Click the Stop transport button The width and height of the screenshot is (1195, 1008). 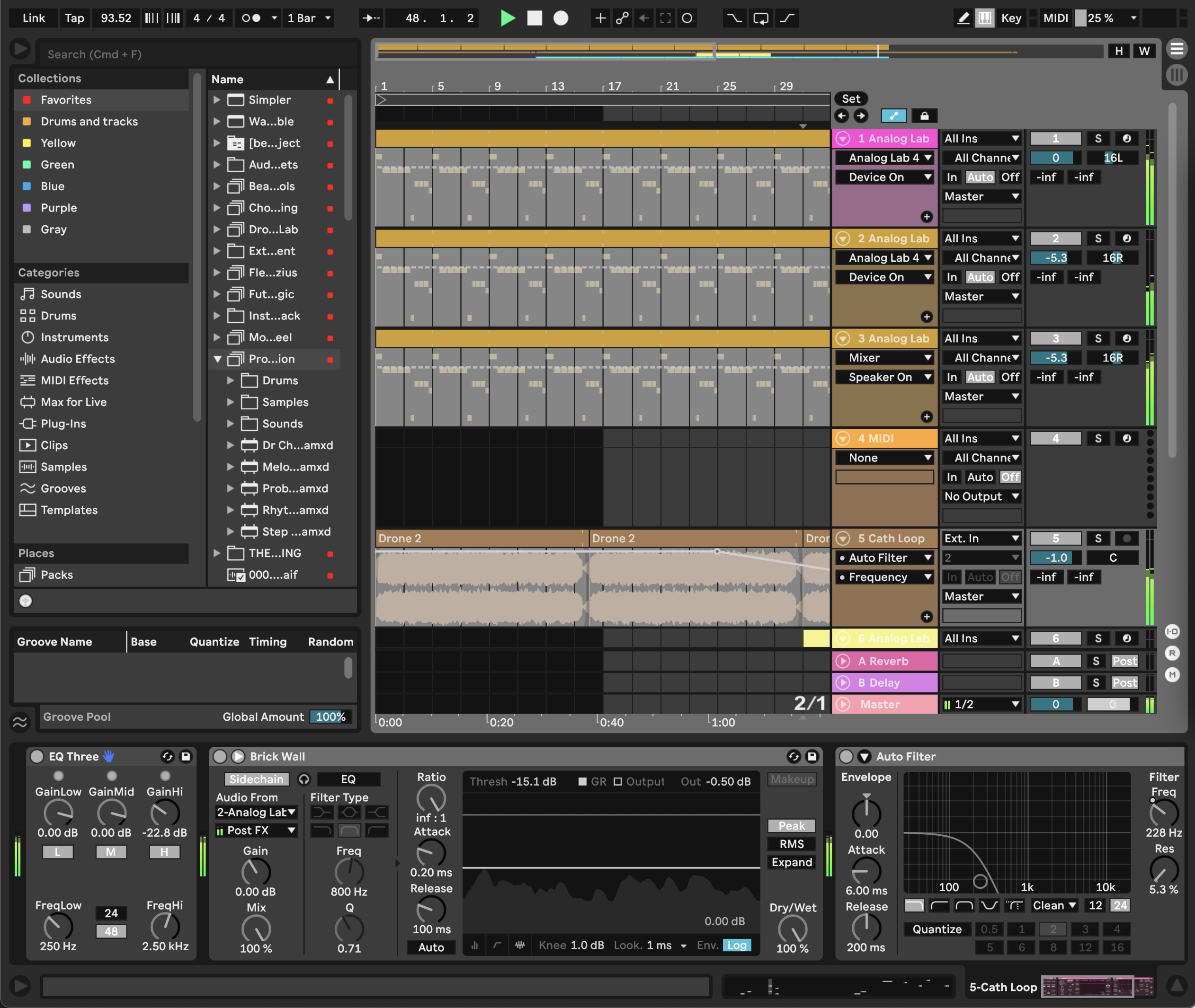[x=534, y=18]
